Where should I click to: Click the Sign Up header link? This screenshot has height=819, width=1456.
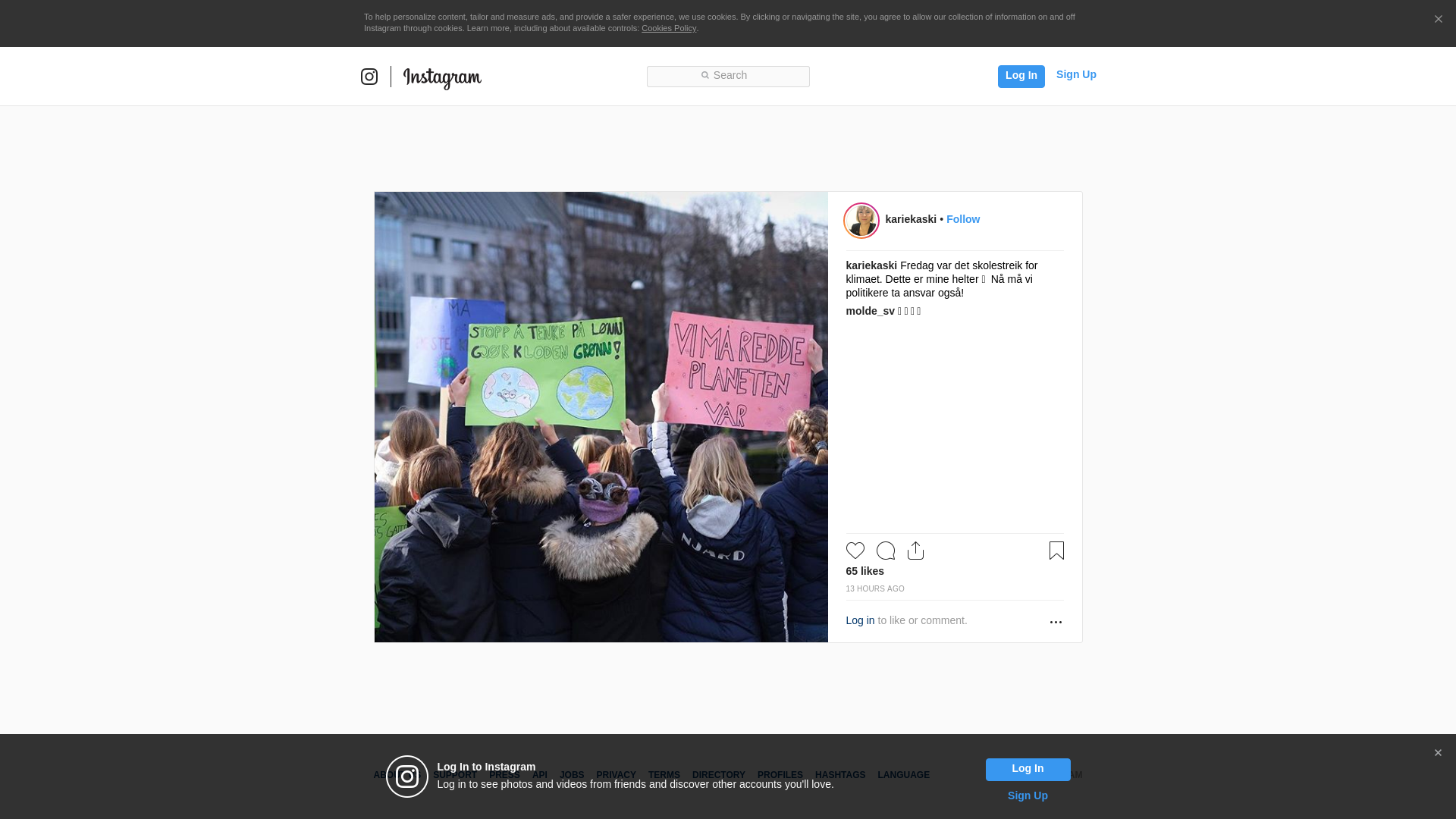click(1076, 74)
